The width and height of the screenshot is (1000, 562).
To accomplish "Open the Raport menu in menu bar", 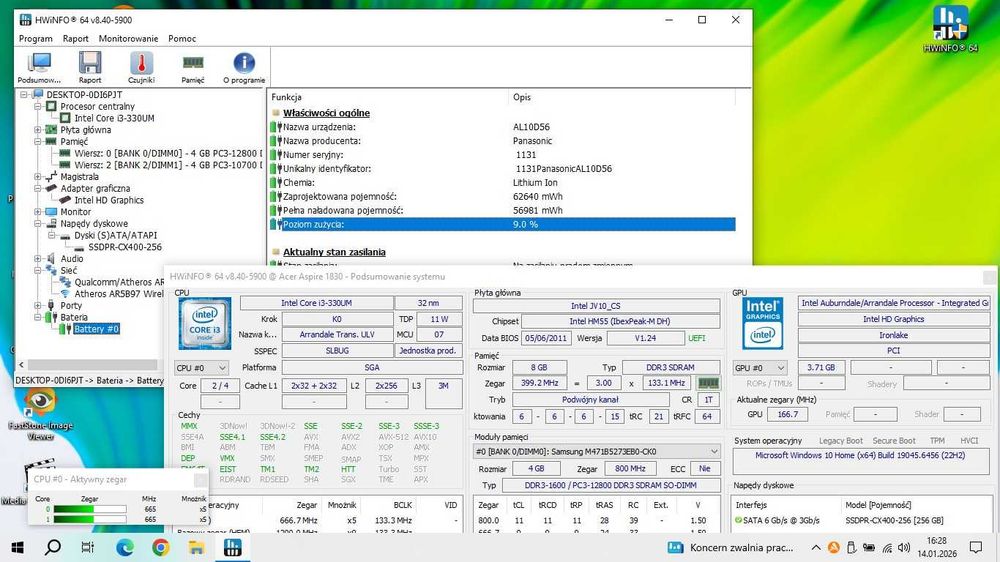I will (75, 38).
